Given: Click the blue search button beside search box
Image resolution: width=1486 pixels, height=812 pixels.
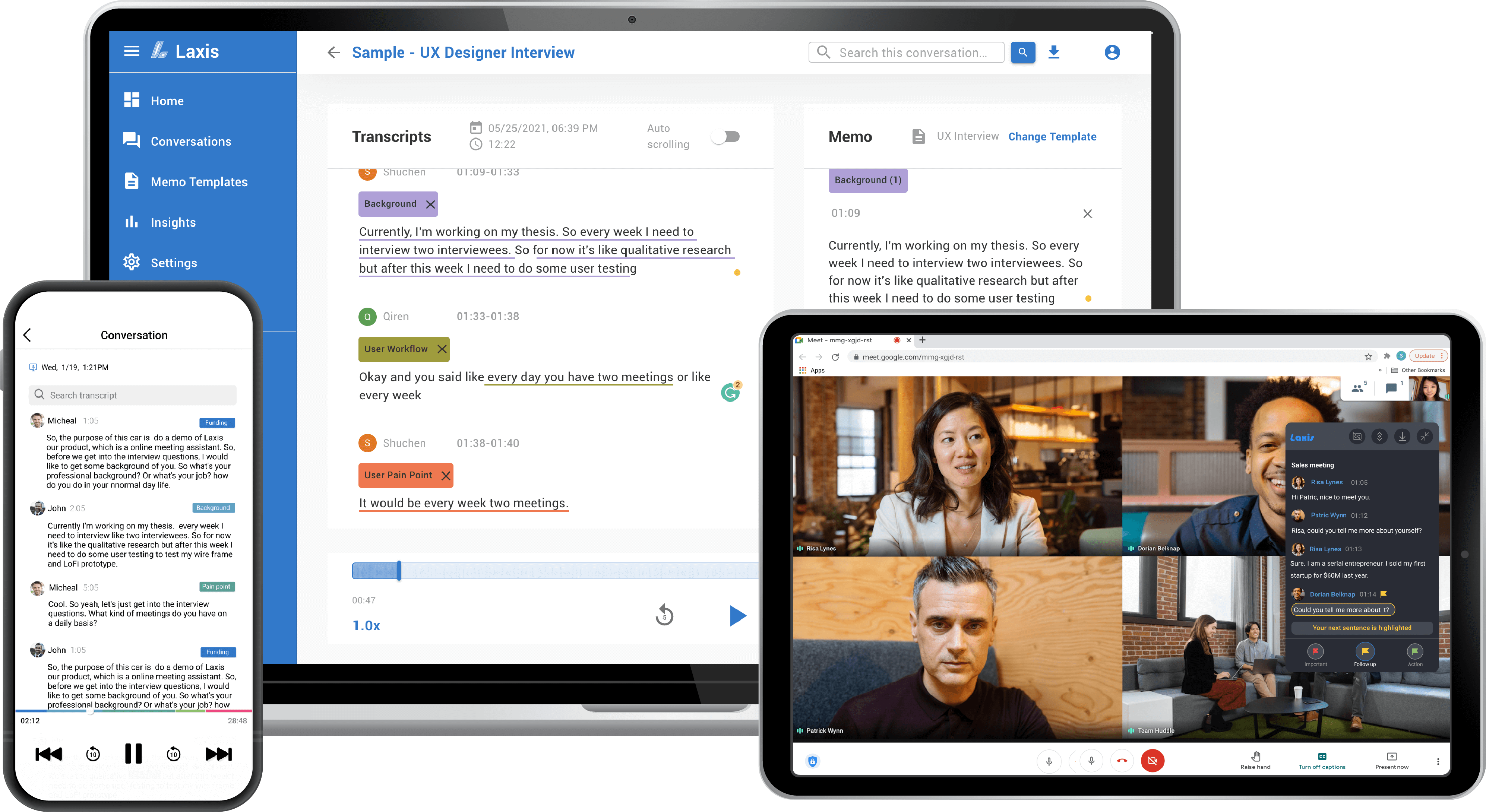Looking at the screenshot, I should pyautogui.click(x=1022, y=53).
